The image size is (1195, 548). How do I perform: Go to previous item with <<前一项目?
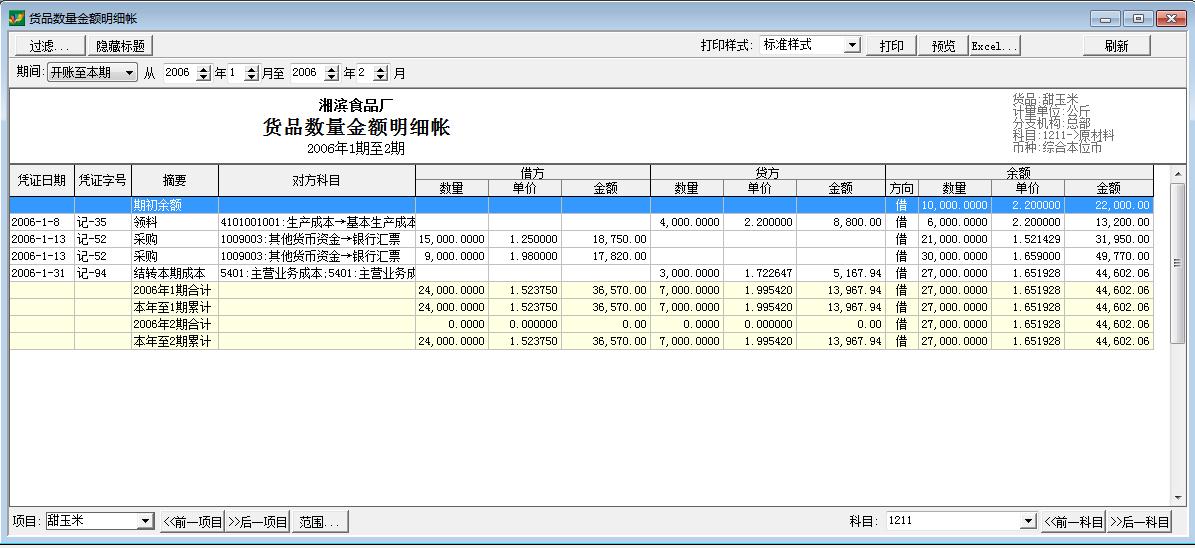click(x=192, y=521)
